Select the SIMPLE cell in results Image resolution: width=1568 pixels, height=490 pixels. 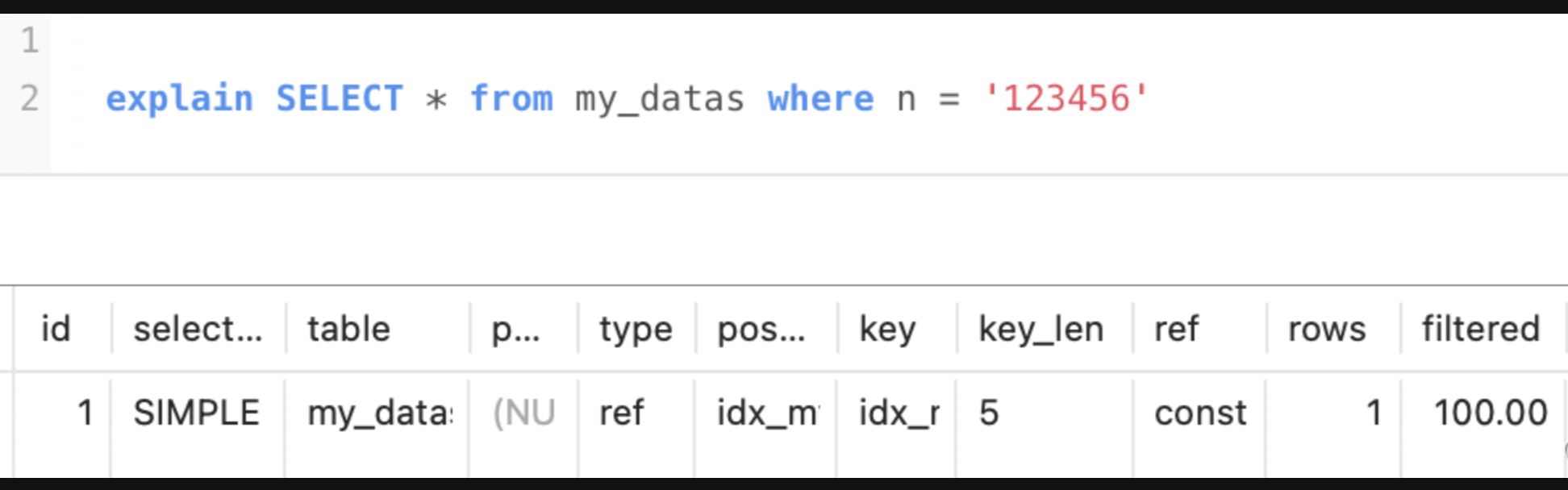click(x=196, y=413)
